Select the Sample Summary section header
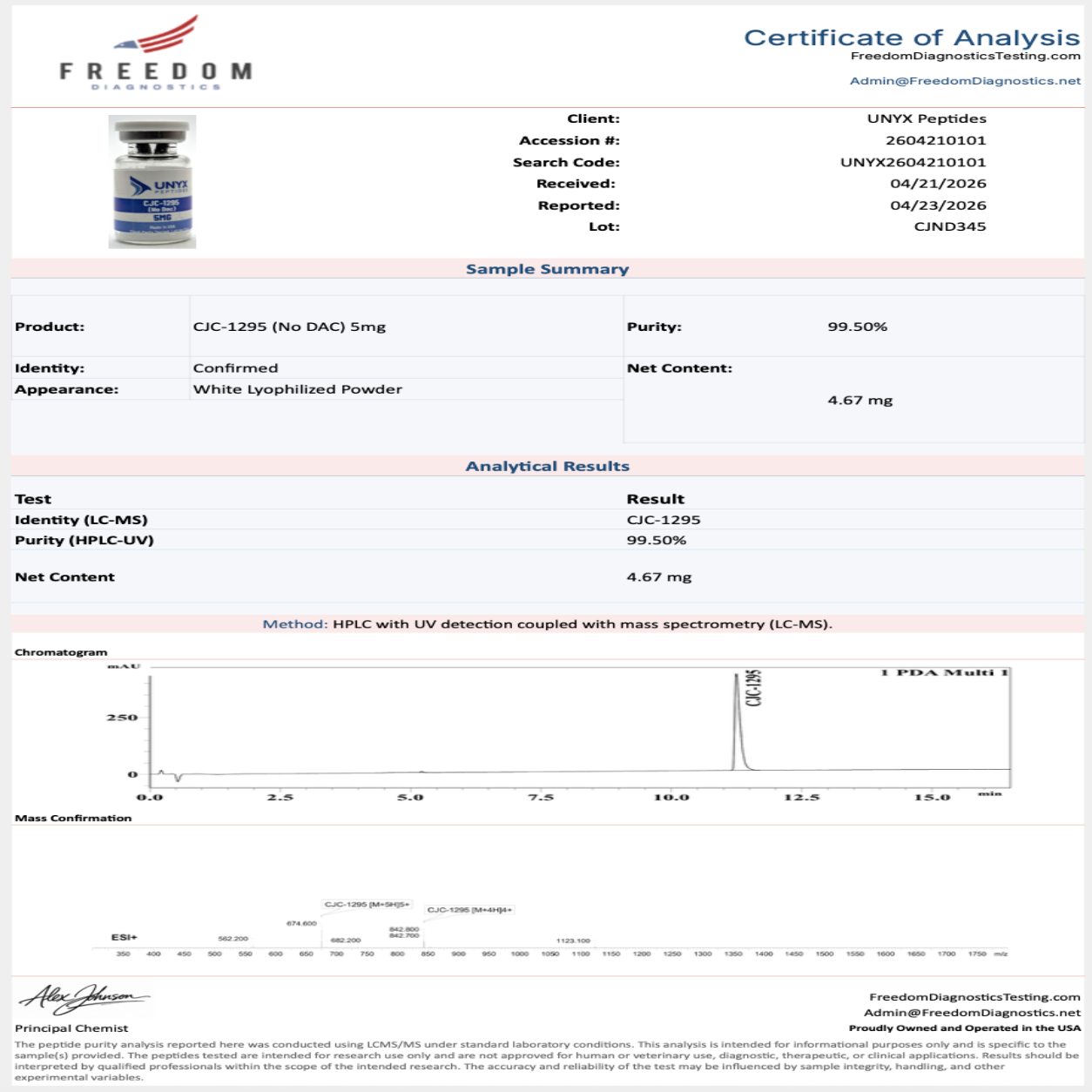The image size is (1092, 1092). (x=547, y=269)
